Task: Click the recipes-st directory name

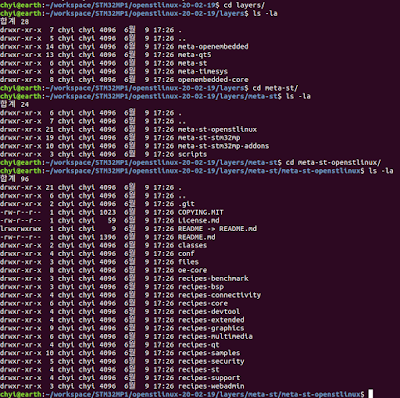Action: (199, 370)
